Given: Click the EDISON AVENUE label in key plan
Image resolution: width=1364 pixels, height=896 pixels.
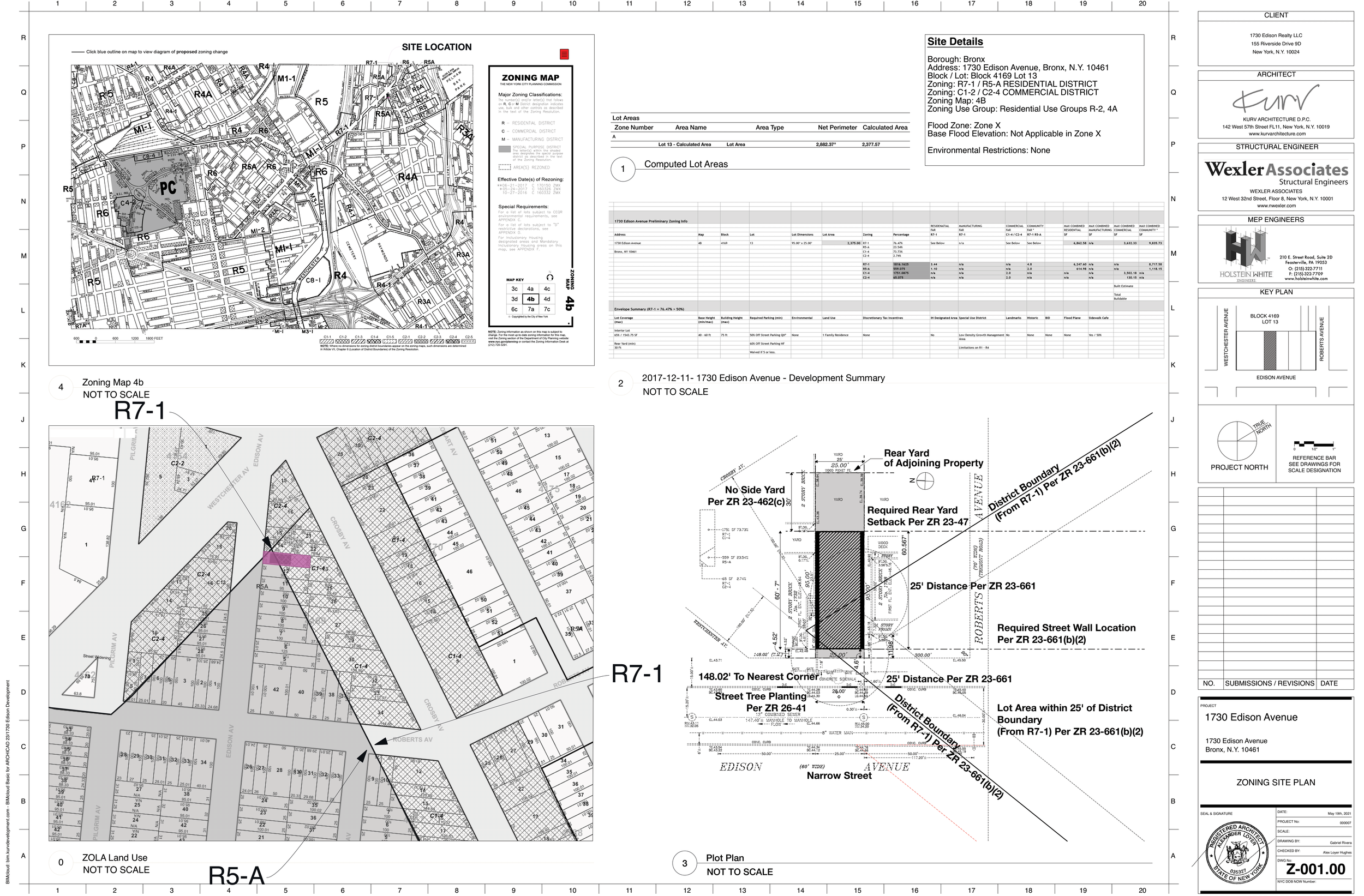Looking at the screenshot, I should click(1276, 378).
